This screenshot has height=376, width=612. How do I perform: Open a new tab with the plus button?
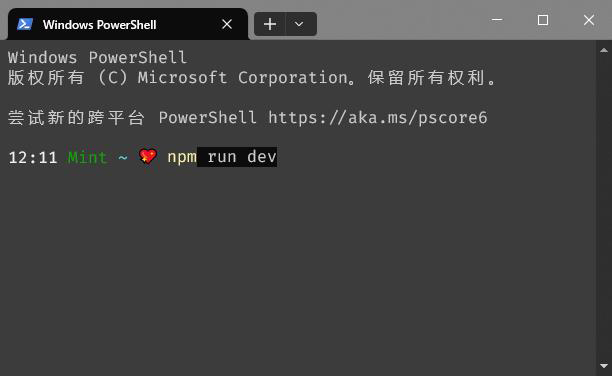tap(270, 24)
